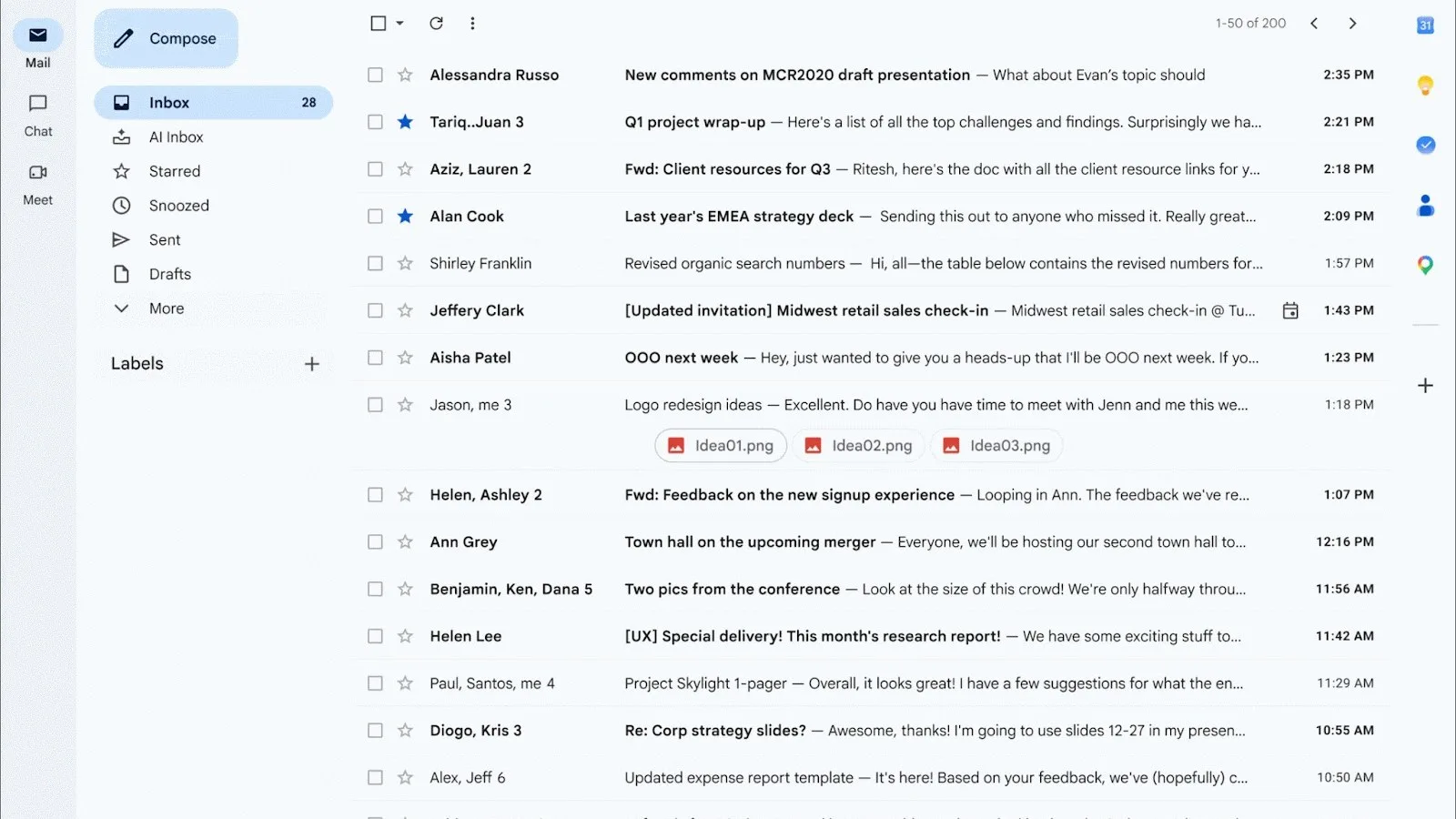Open Idea01.png attachment chip

[x=721, y=446]
